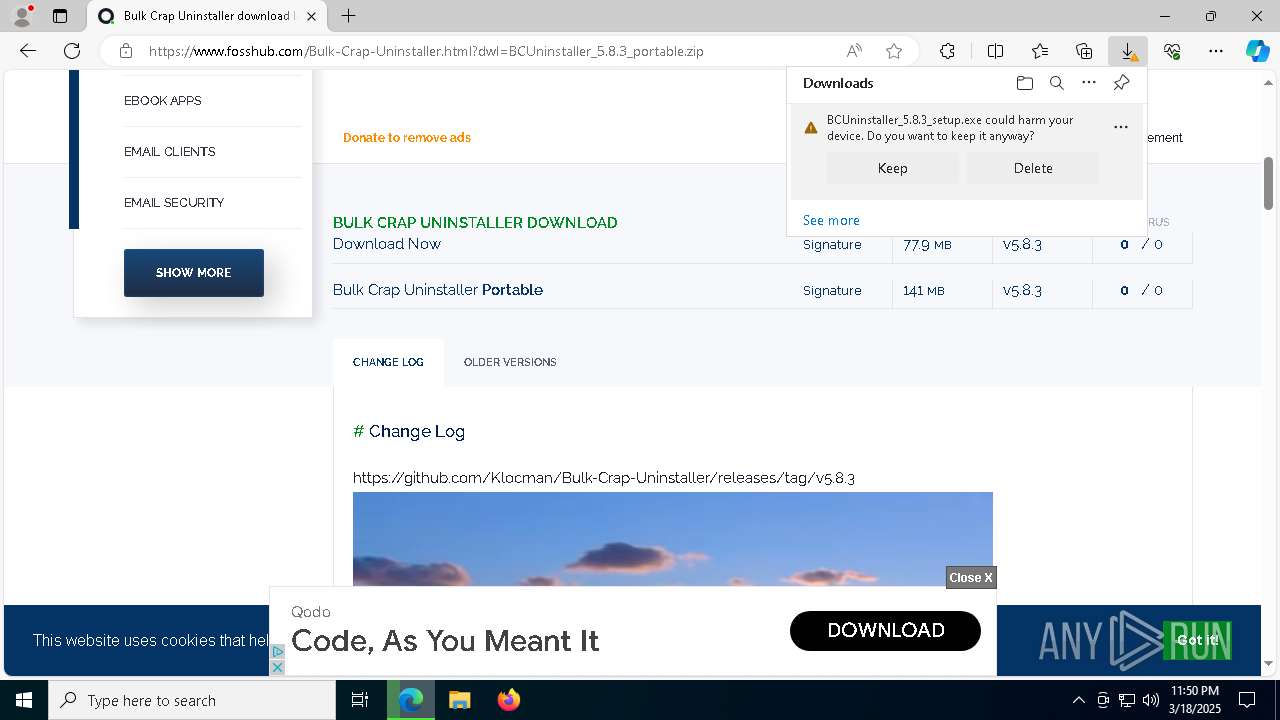The height and width of the screenshot is (720, 1280).
Task: Open Task View on the taskbar
Action: point(360,700)
